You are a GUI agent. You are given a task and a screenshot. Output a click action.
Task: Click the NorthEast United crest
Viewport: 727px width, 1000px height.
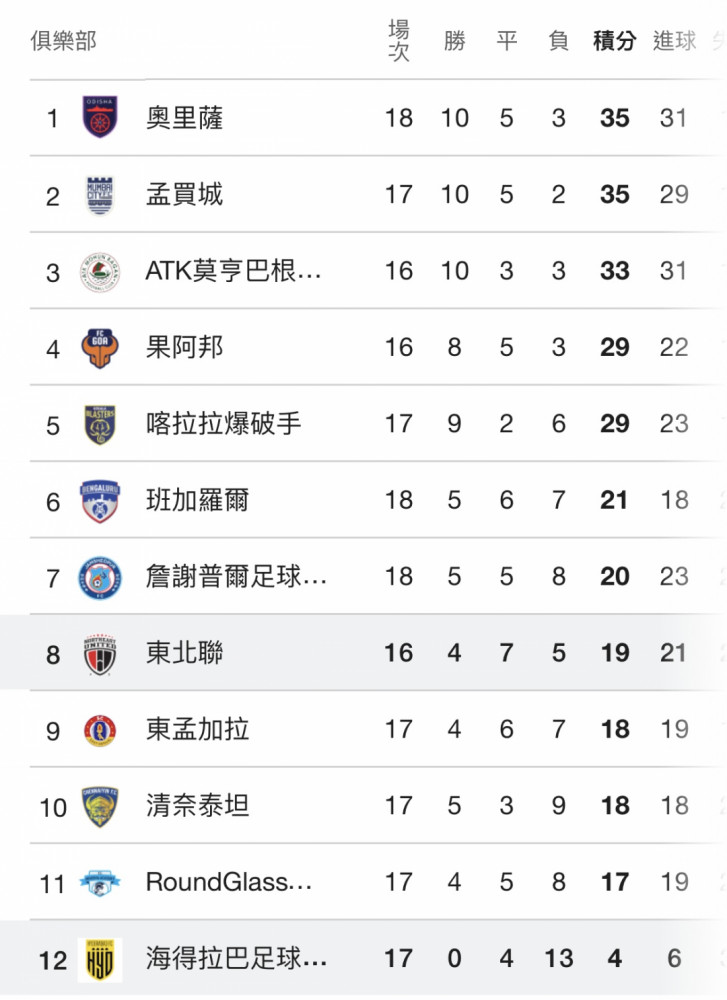[100, 654]
